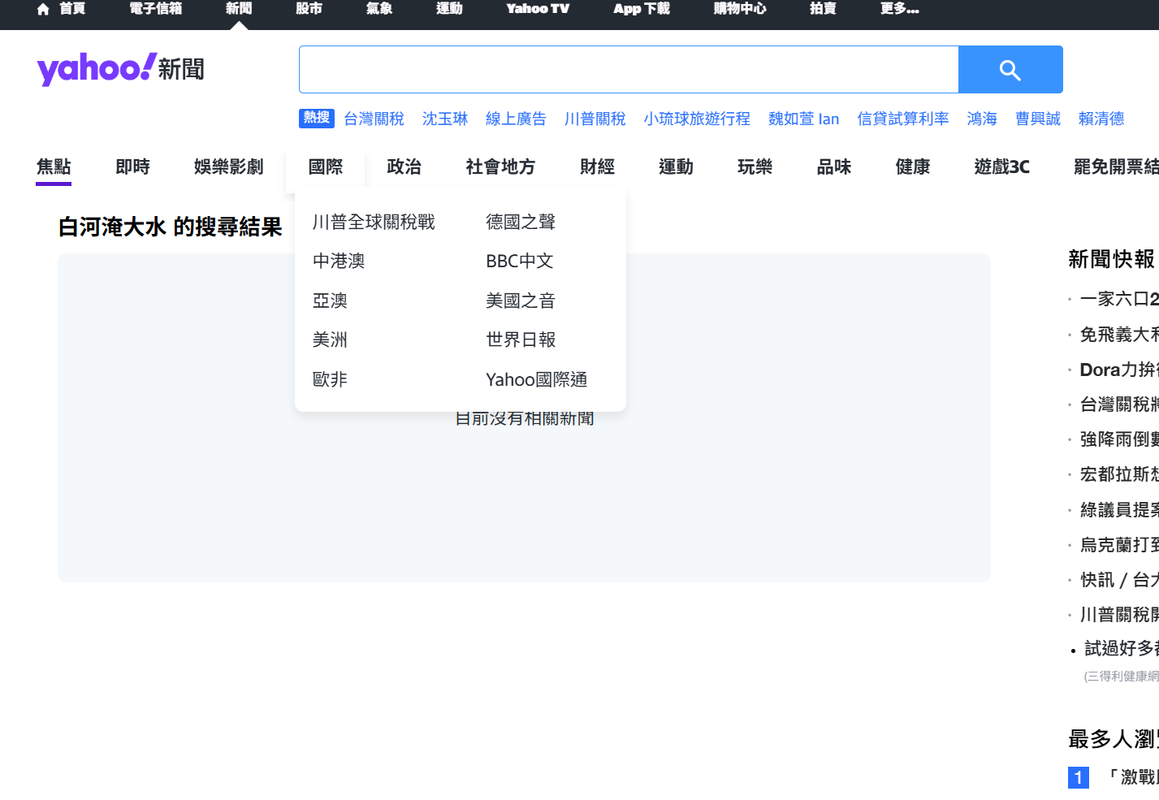Open 購物中心 in the top bar
Image resolution: width=1159 pixels, height=800 pixels.
(740, 9)
